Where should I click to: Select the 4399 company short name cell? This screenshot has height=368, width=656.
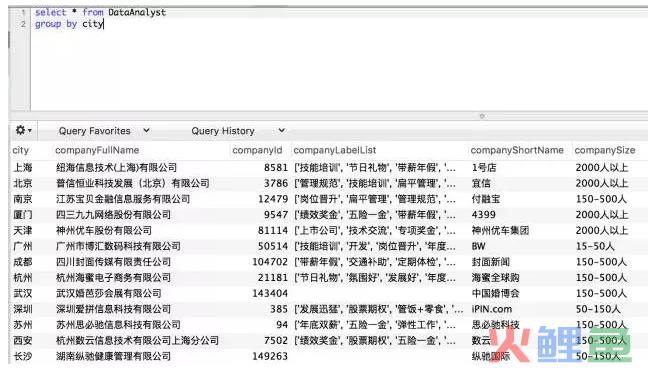[x=483, y=215]
